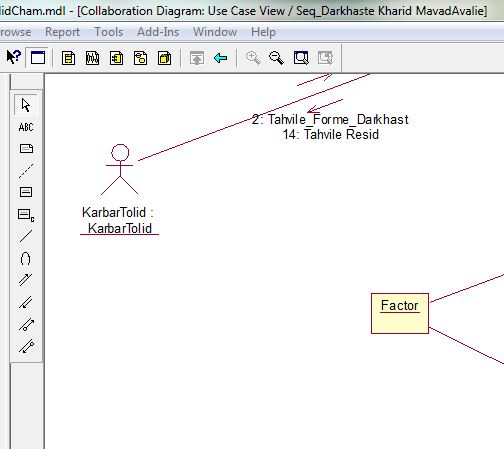Pick the Note tool in toolbox
This screenshot has width=504, height=449.
pos(26,148)
